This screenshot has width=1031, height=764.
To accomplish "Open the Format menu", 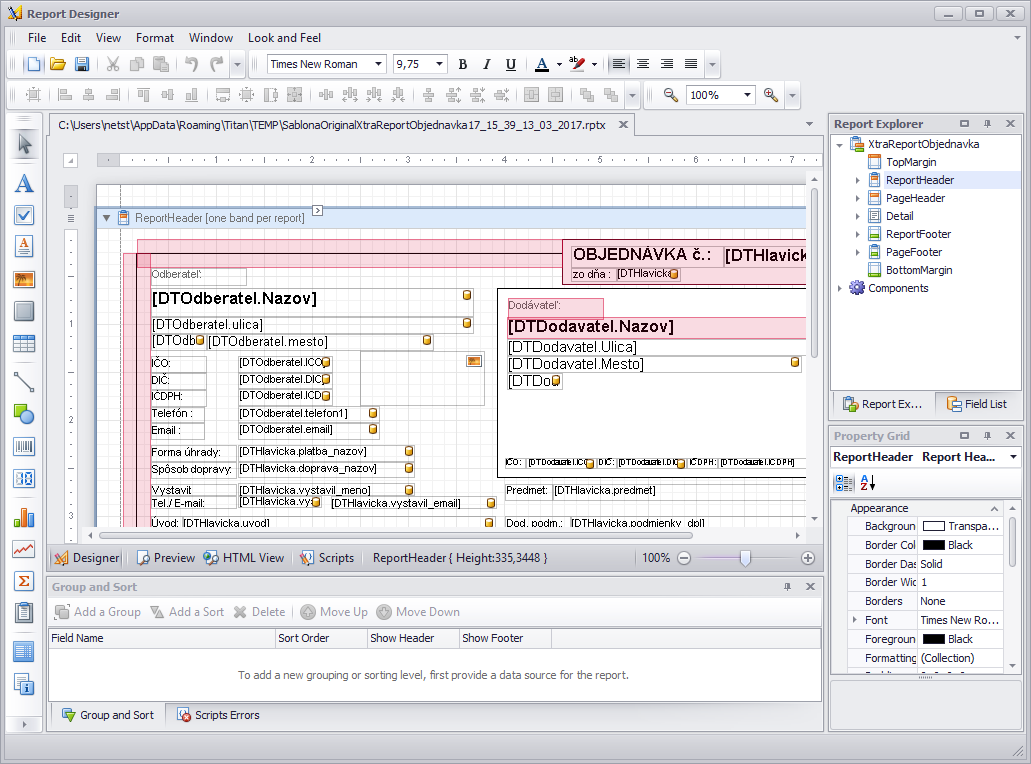I will tap(155, 38).
